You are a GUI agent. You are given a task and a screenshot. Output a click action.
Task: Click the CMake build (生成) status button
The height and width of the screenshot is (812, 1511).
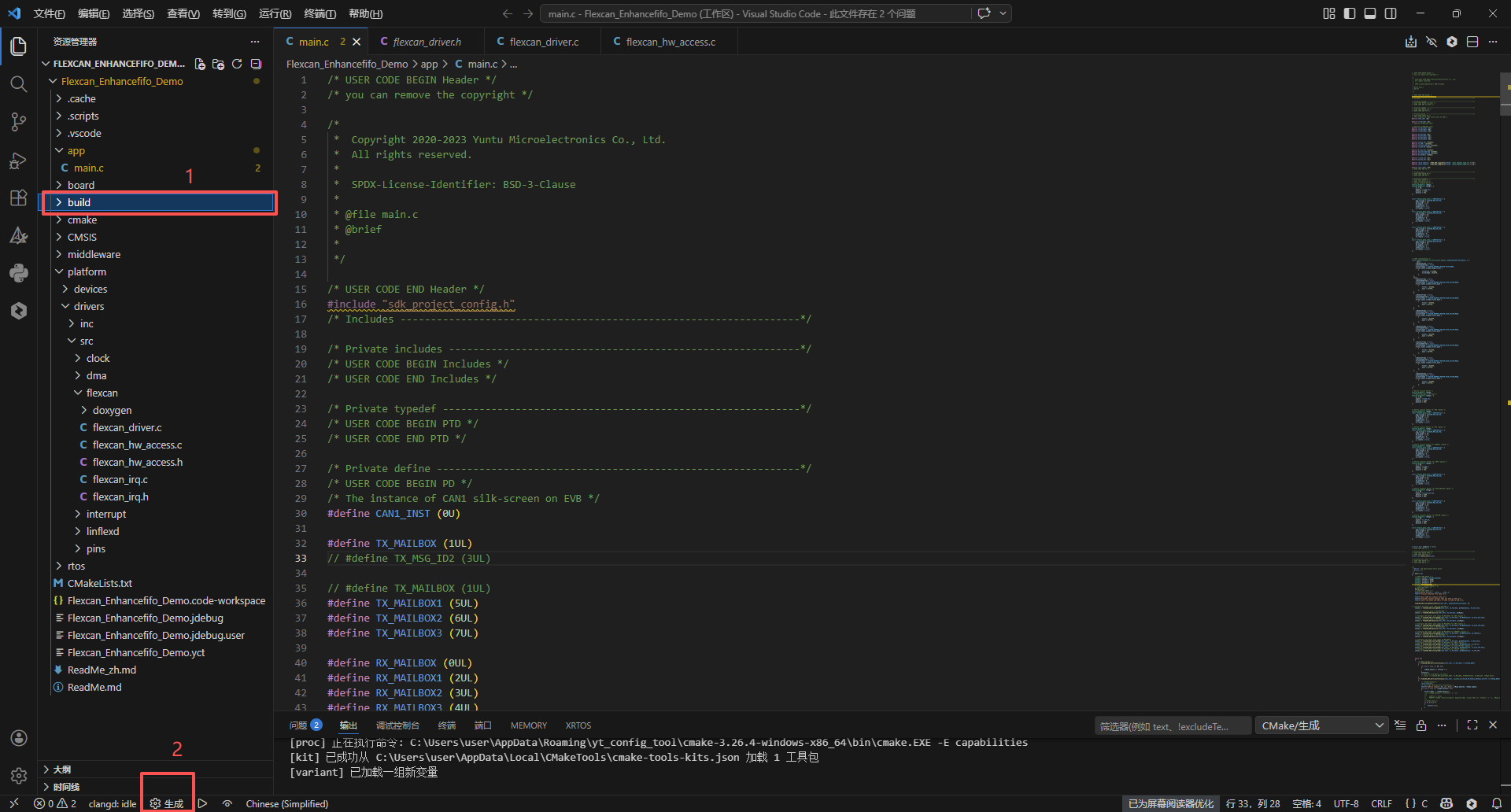[167, 803]
